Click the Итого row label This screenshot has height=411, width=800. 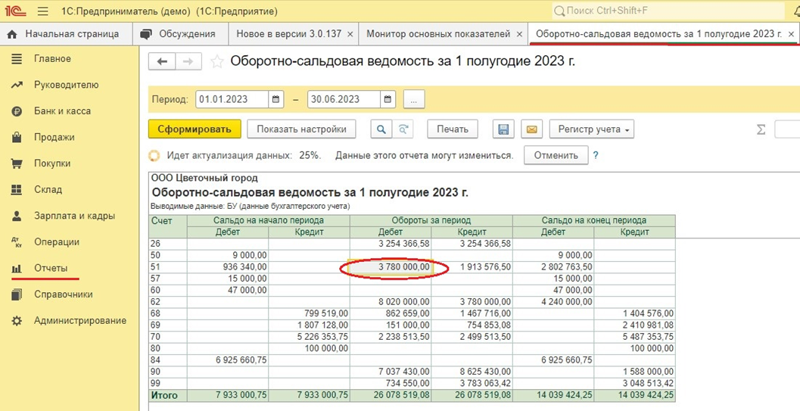(x=163, y=395)
